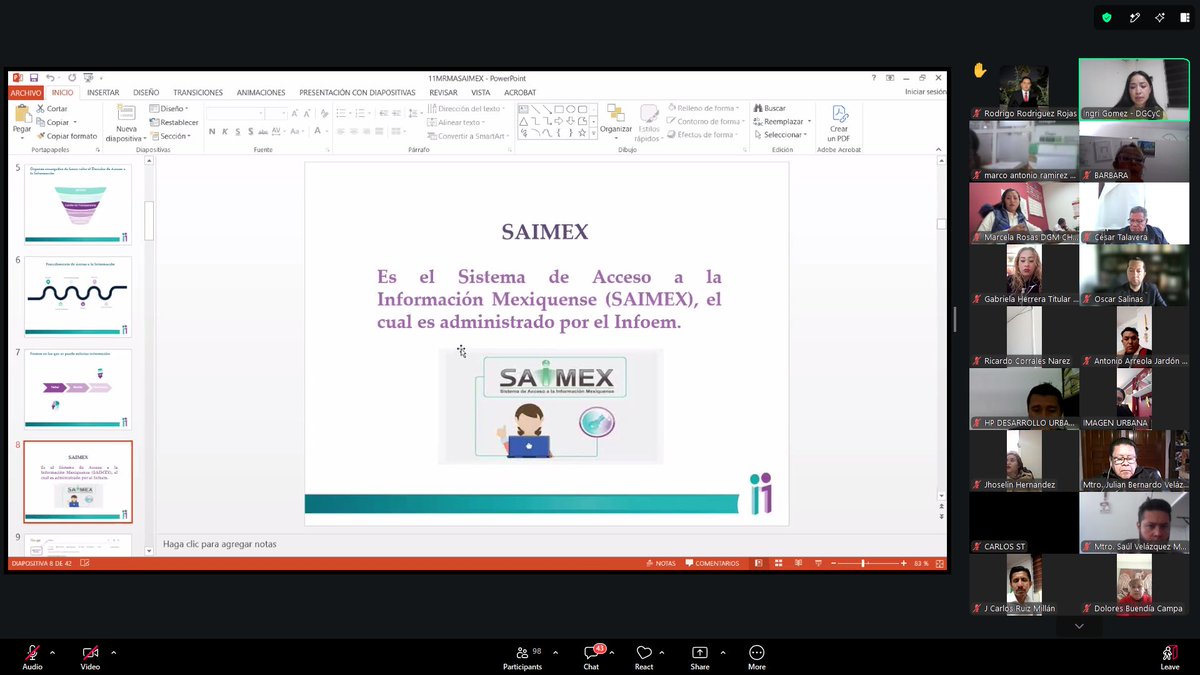Click the Share screen button
Image resolution: width=1200 pixels, height=675 pixels.
(x=700, y=657)
